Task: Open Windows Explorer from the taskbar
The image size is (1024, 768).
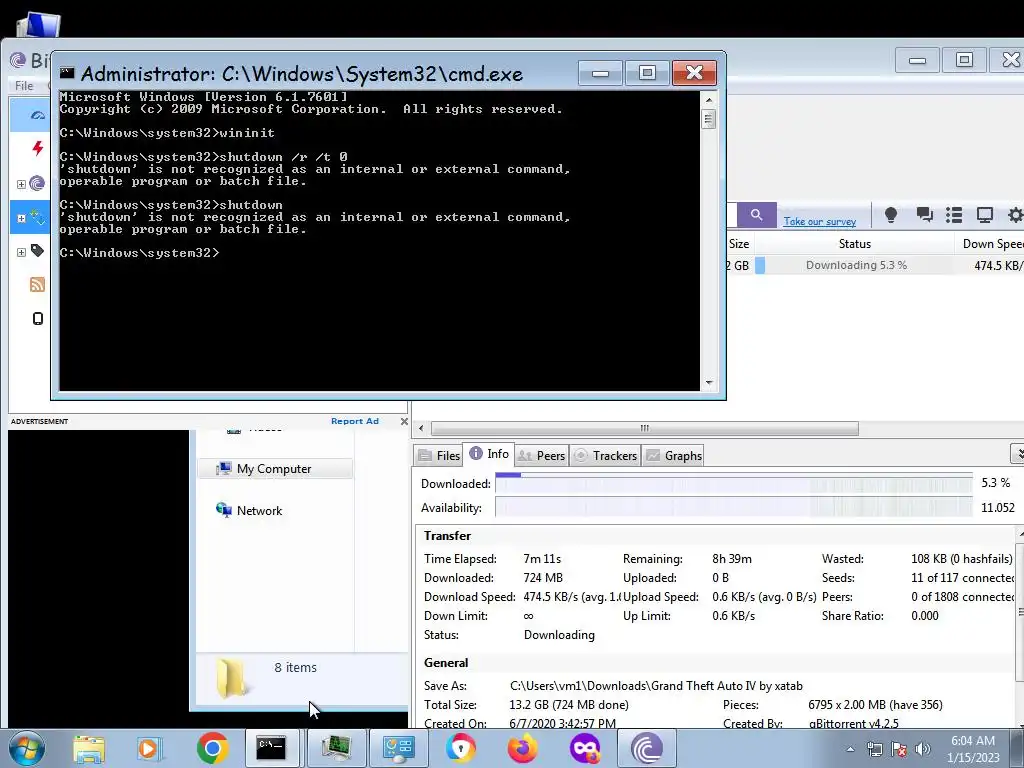Action: click(x=89, y=748)
